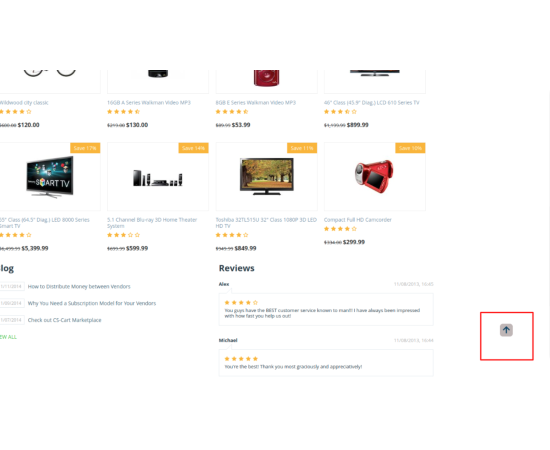The height and width of the screenshot is (450, 550).
Task: Click the star rating under Compact Camcorder
Action: [x=340, y=229]
